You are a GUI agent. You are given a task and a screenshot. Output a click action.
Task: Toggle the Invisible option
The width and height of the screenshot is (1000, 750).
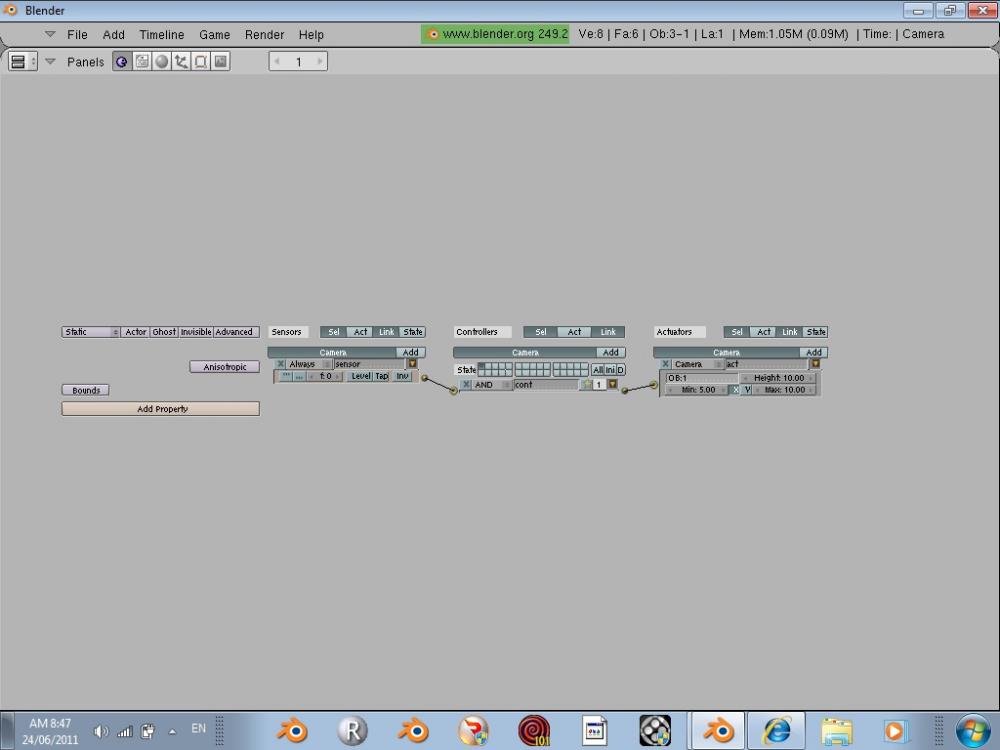pos(196,332)
